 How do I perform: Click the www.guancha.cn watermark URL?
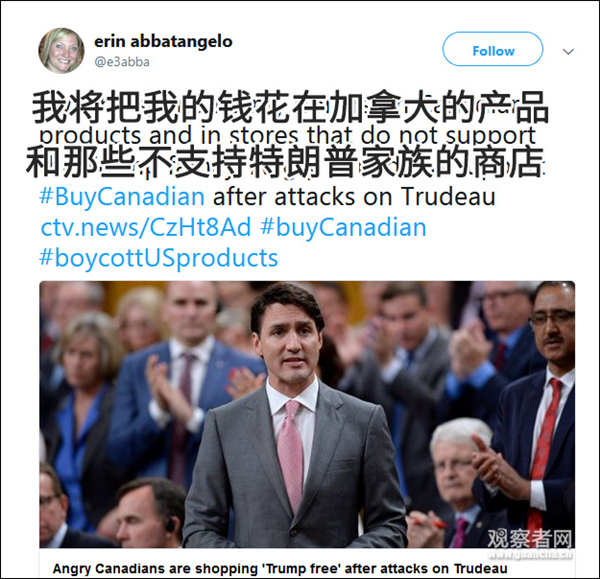(x=530, y=553)
